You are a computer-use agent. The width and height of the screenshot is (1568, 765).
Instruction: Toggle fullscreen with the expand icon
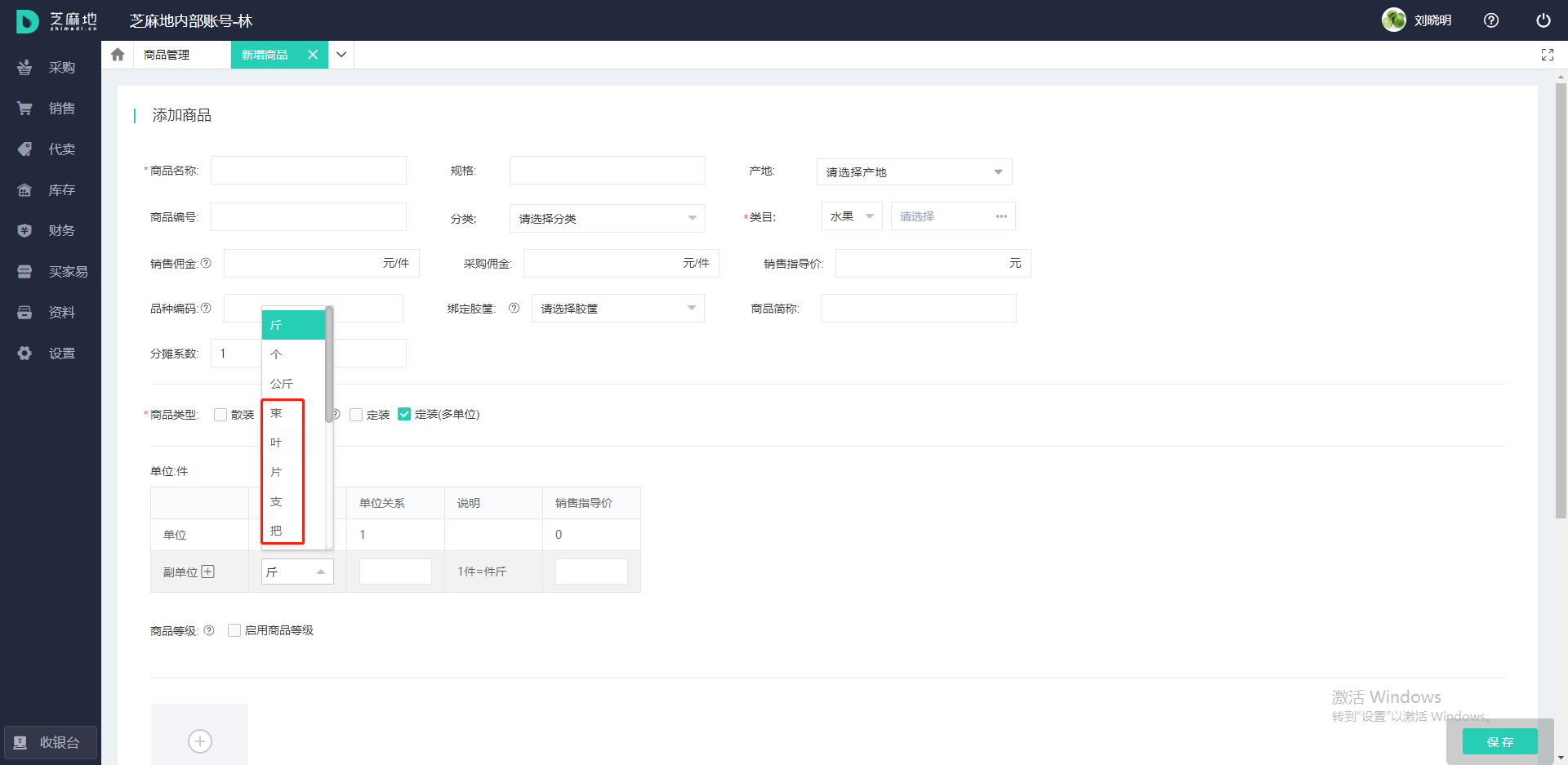click(x=1548, y=55)
